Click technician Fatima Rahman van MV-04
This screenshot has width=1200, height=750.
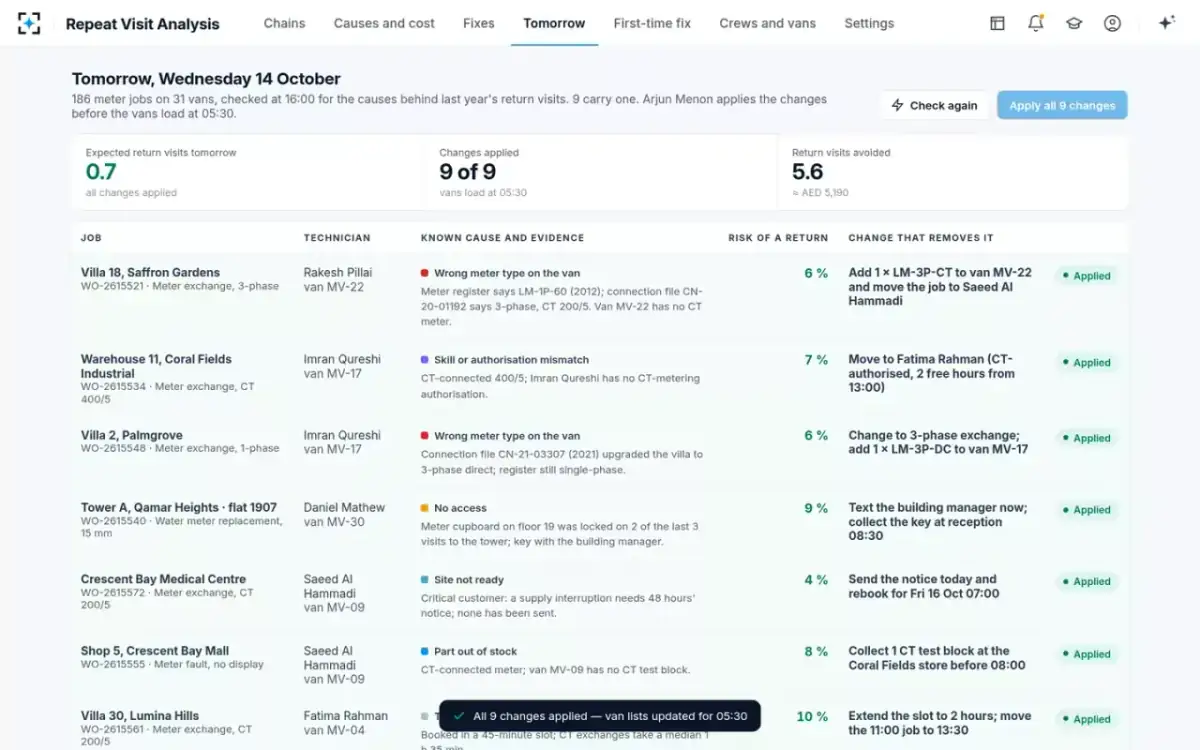[346, 723]
